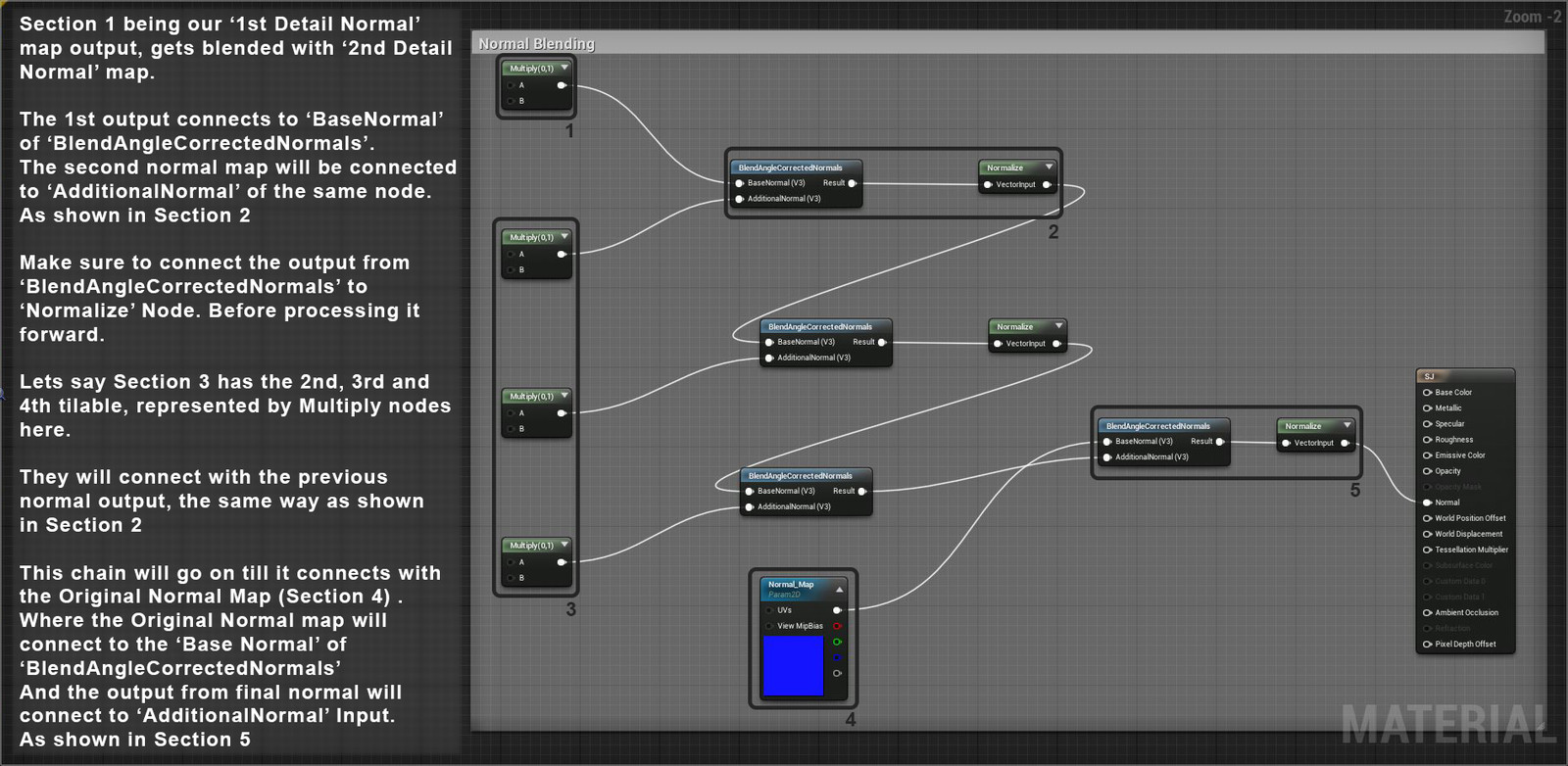1568x766 pixels.
Task: Click VectorInput pin on section 5 Normalize node
Action: (1286, 443)
